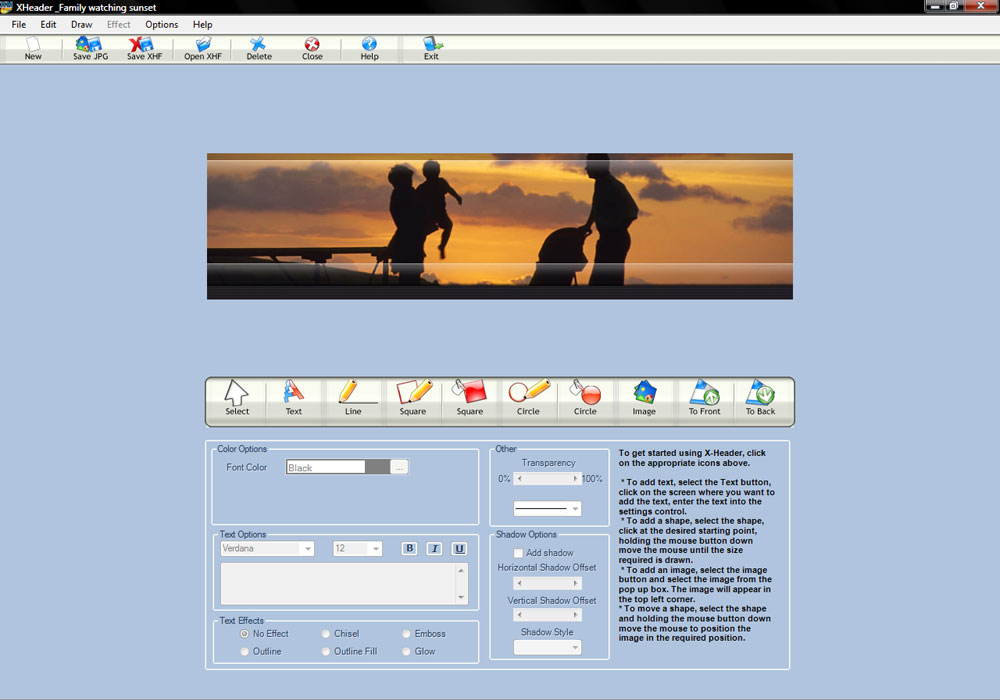Viewport: 1000px width, 700px height.
Task: Choose the Text tool
Action: [293, 398]
